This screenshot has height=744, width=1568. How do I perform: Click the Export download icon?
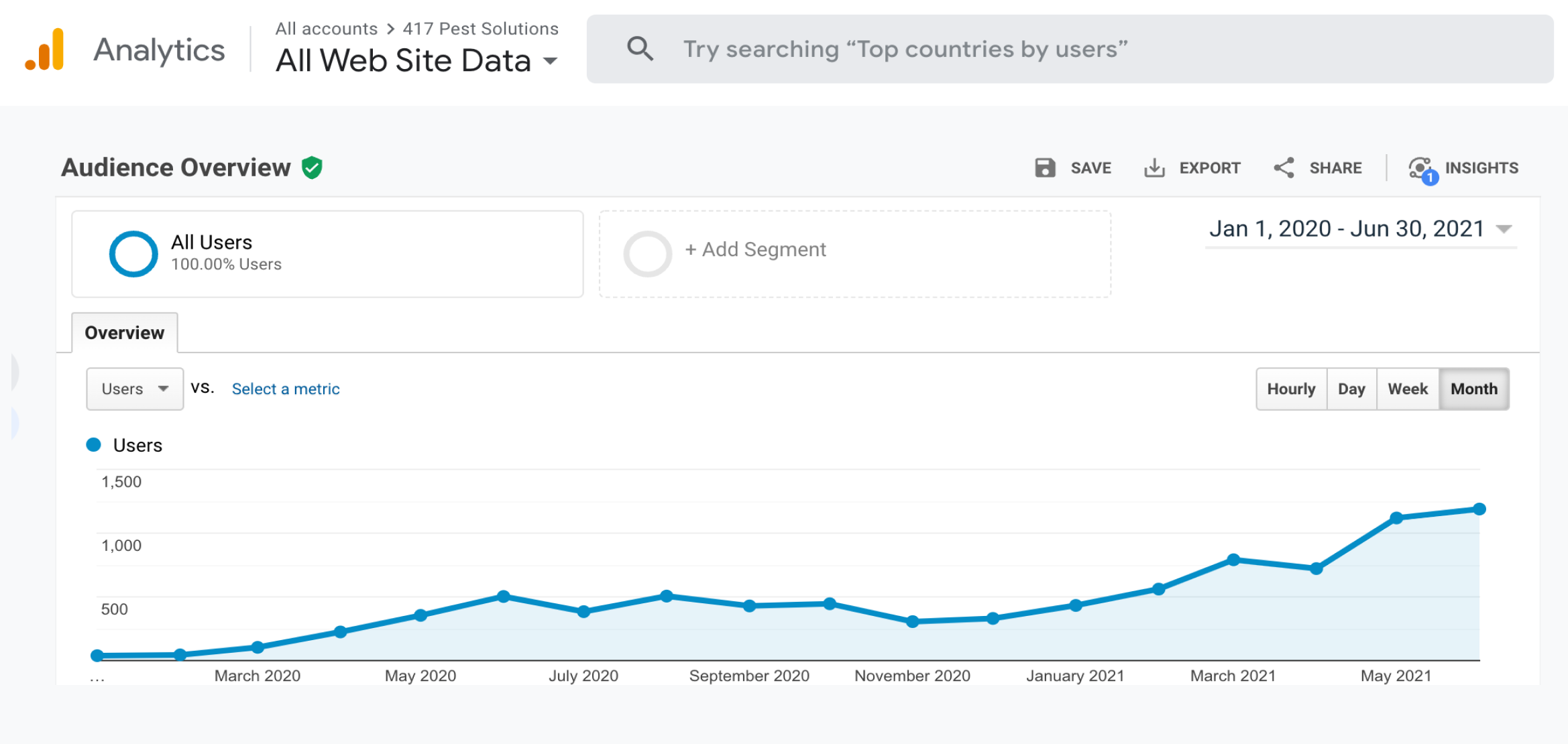point(1154,168)
